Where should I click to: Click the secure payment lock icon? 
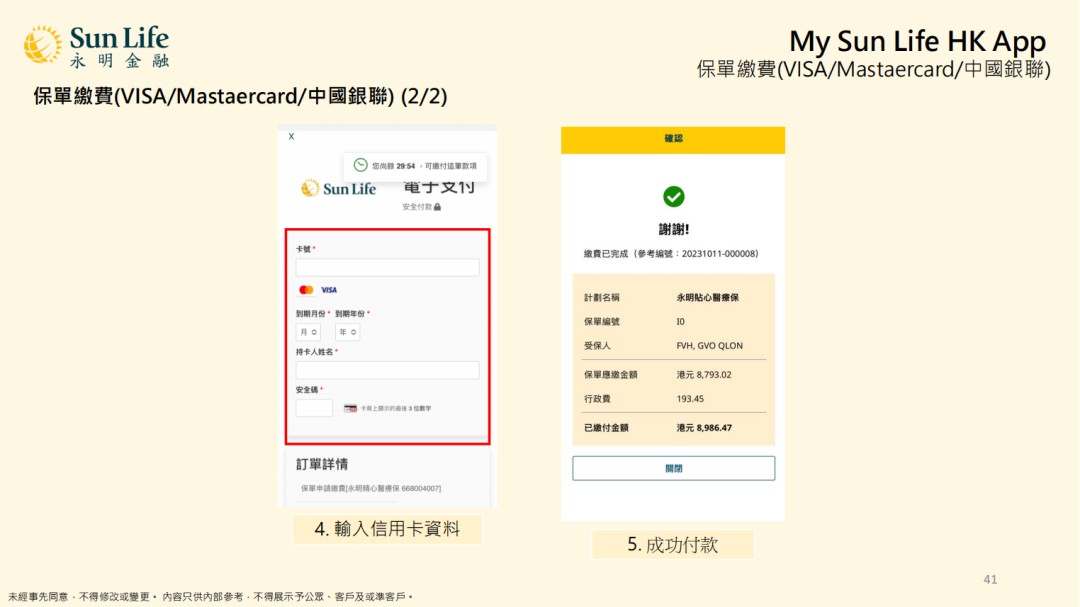point(437,207)
